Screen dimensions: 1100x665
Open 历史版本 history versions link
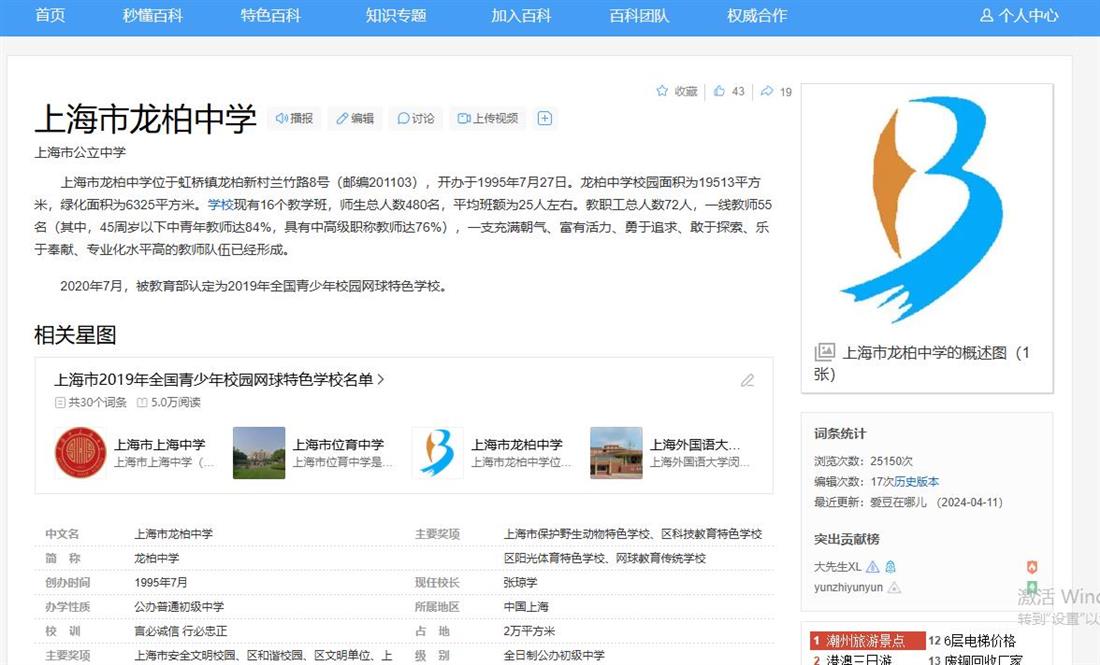(x=916, y=482)
